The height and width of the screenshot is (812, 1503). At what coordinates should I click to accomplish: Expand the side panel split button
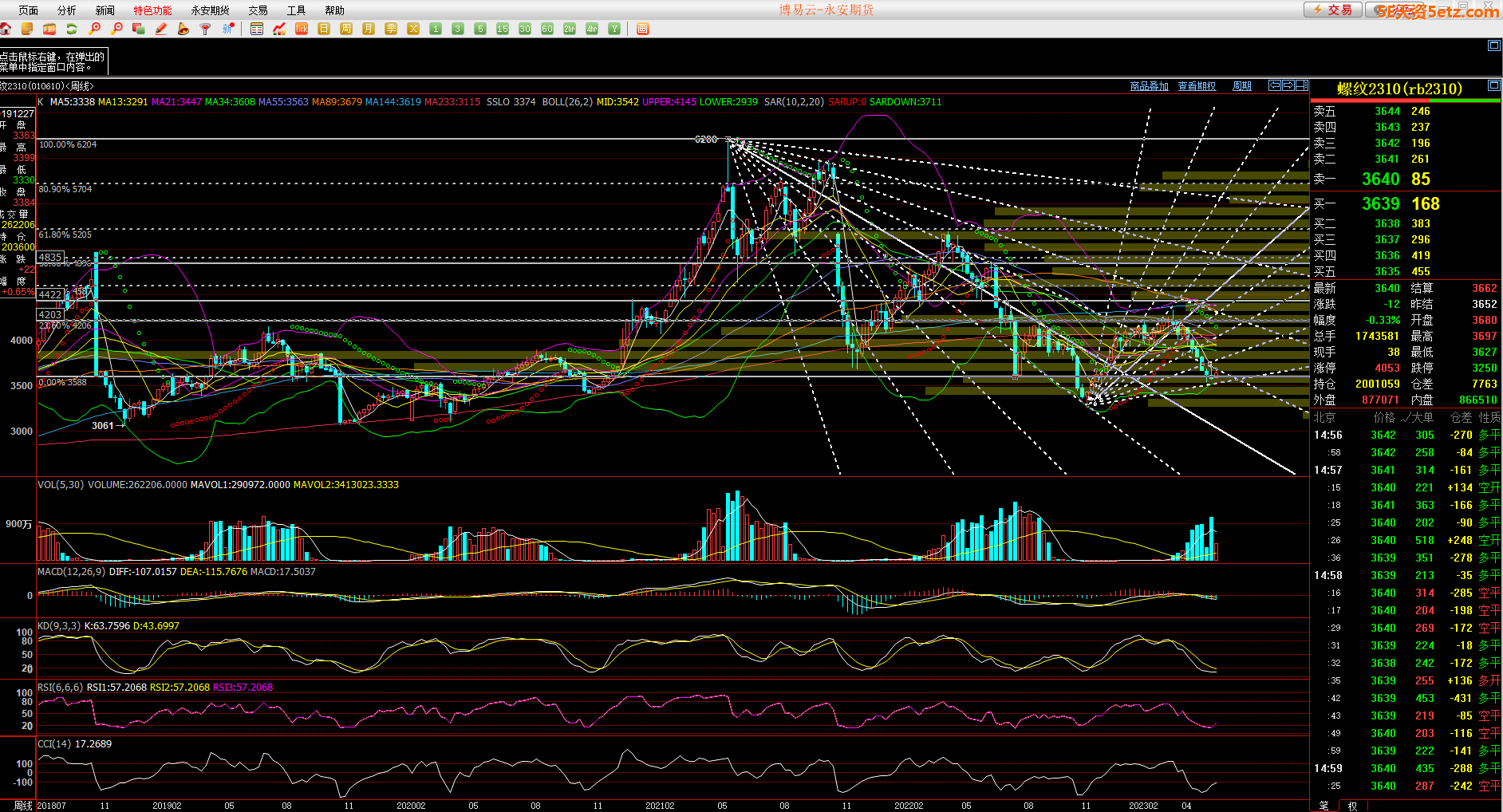[x=1301, y=85]
